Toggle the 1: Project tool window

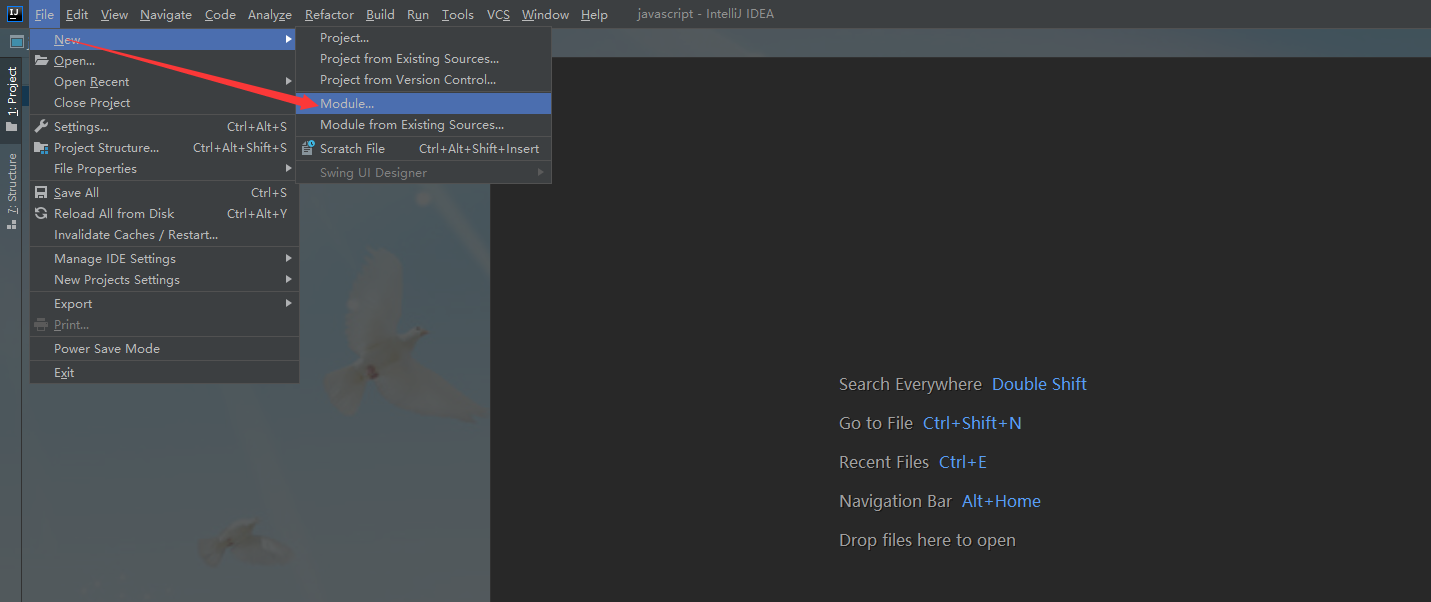click(11, 88)
